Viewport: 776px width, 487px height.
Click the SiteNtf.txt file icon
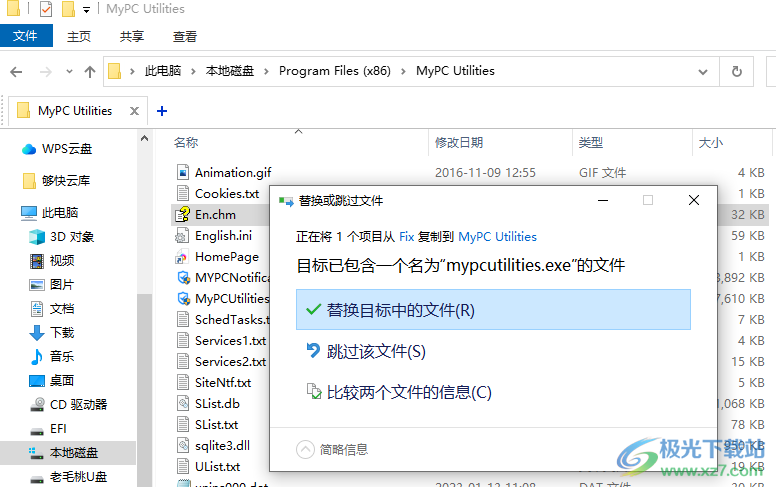tap(183, 383)
